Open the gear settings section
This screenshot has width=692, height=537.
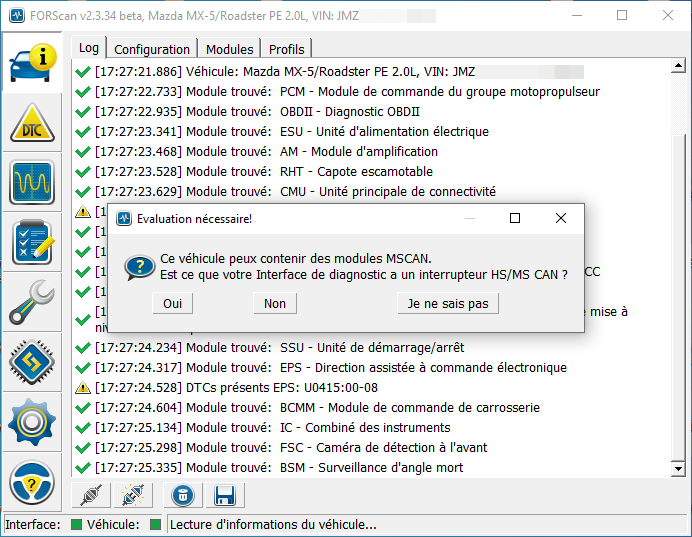pyautogui.click(x=32, y=422)
